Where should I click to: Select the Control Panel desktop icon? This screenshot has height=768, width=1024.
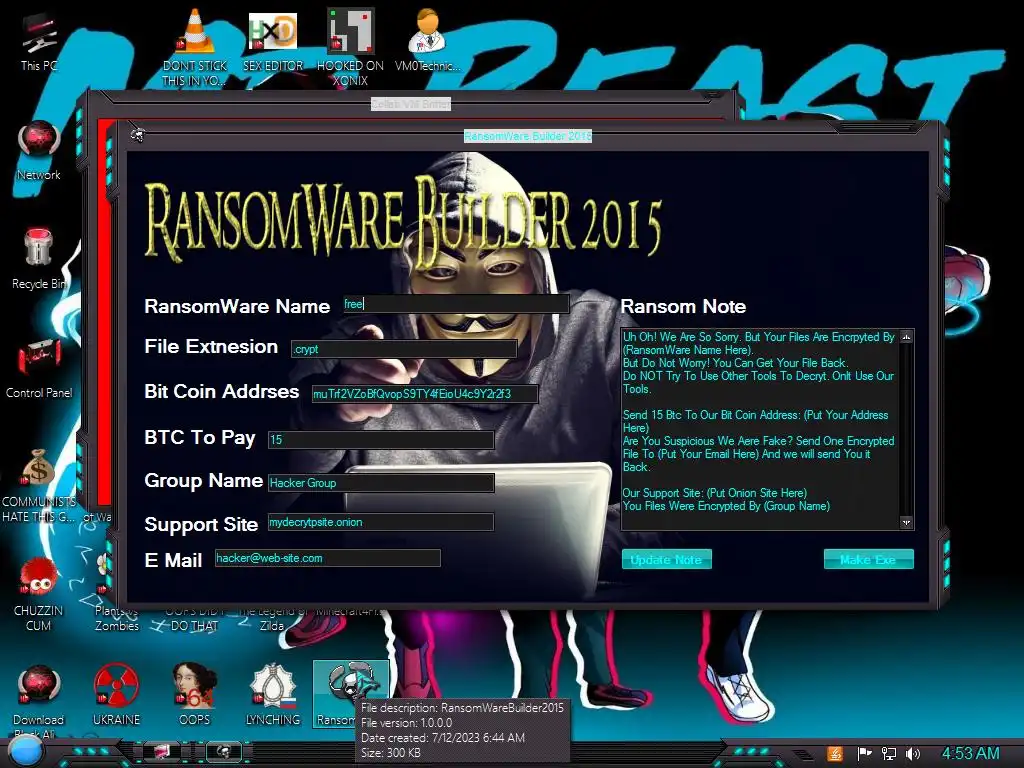39,368
